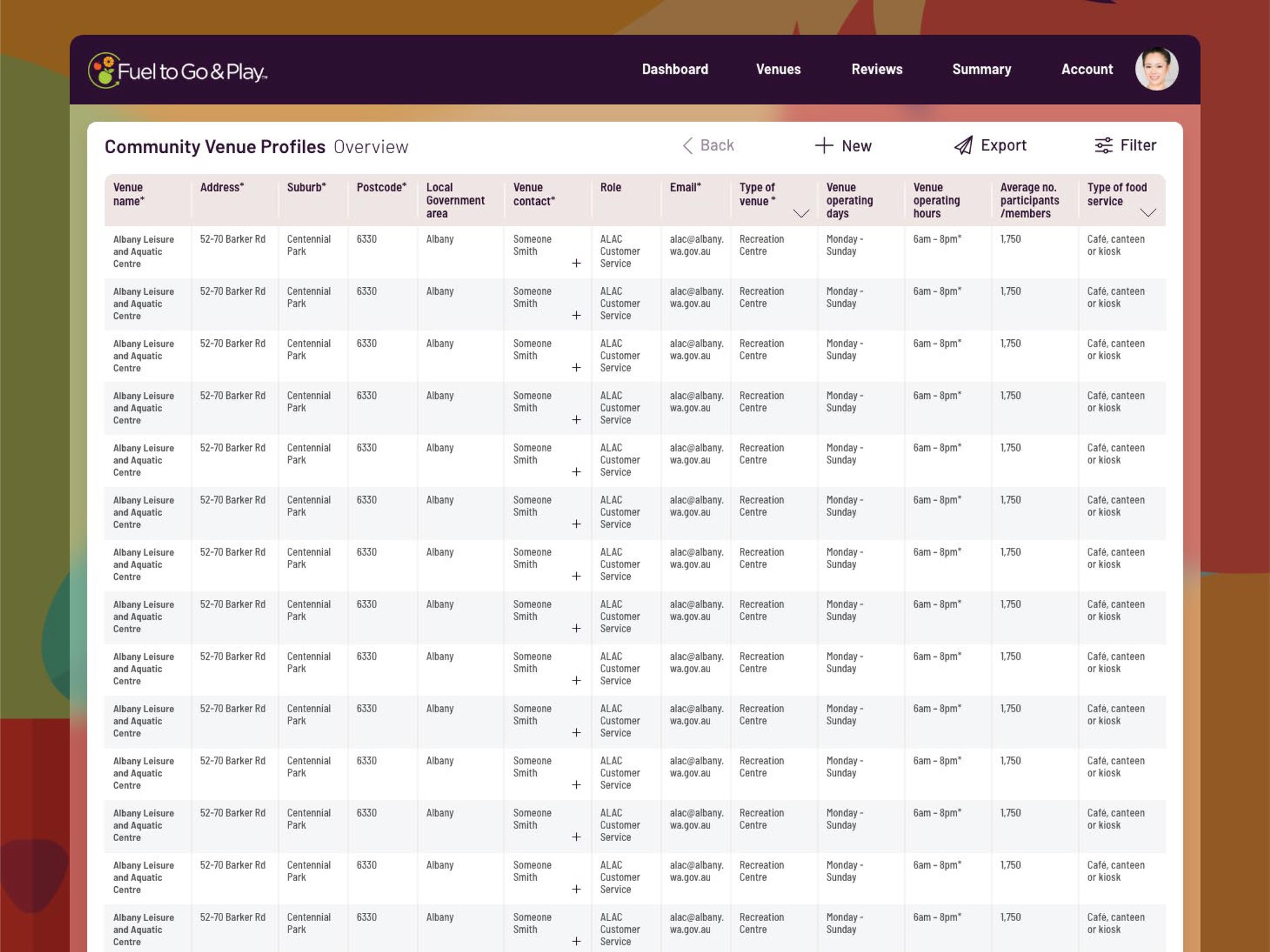Add venue contact in the fifth row
This screenshot has width=1270, height=952.
[576, 472]
